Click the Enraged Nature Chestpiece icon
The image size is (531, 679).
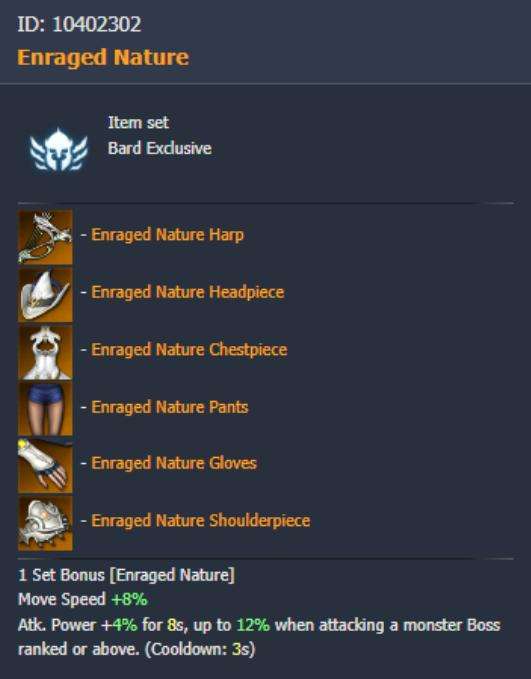(x=45, y=352)
